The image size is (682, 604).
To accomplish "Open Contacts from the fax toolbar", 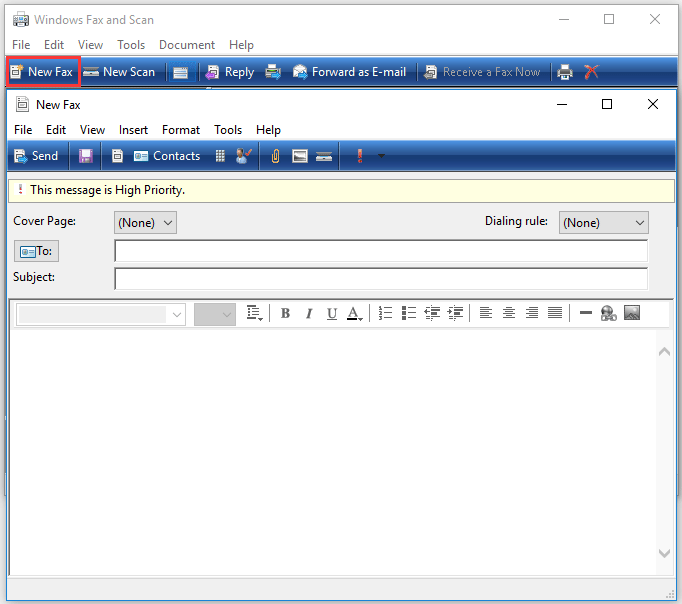I will (x=167, y=156).
